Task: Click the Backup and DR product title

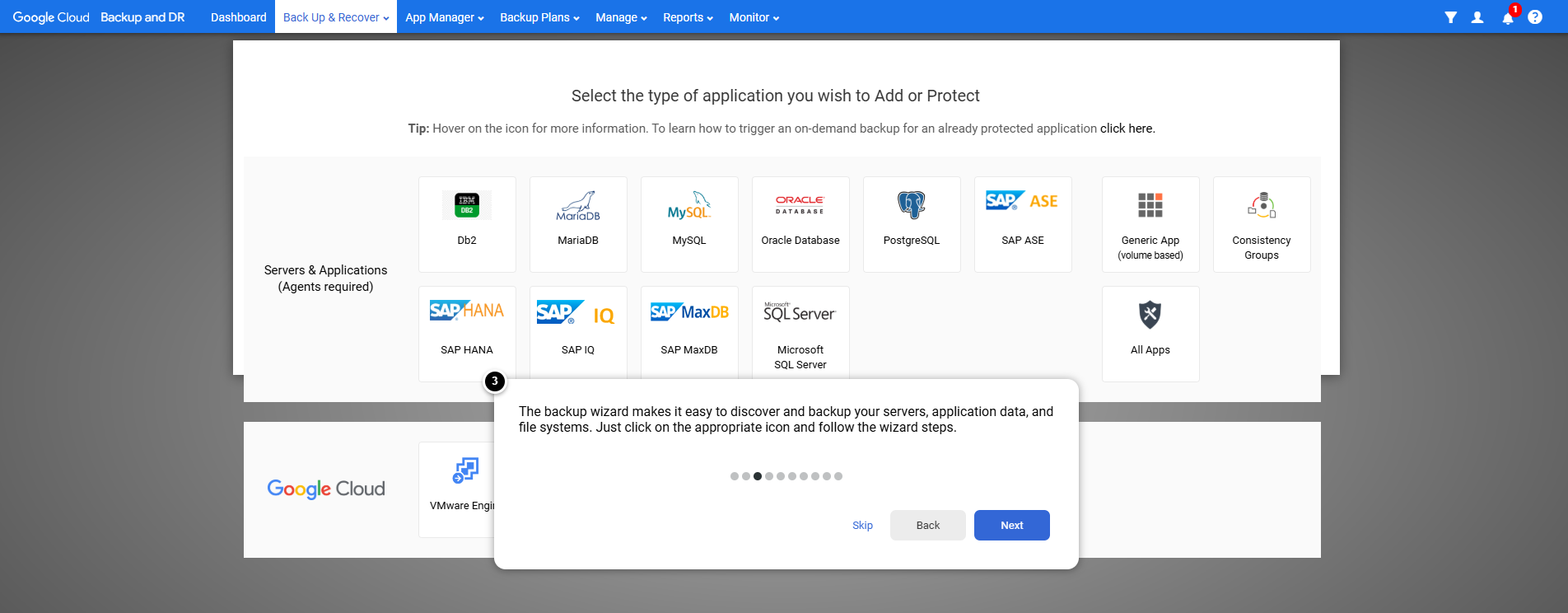Action: tap(142, 17)
